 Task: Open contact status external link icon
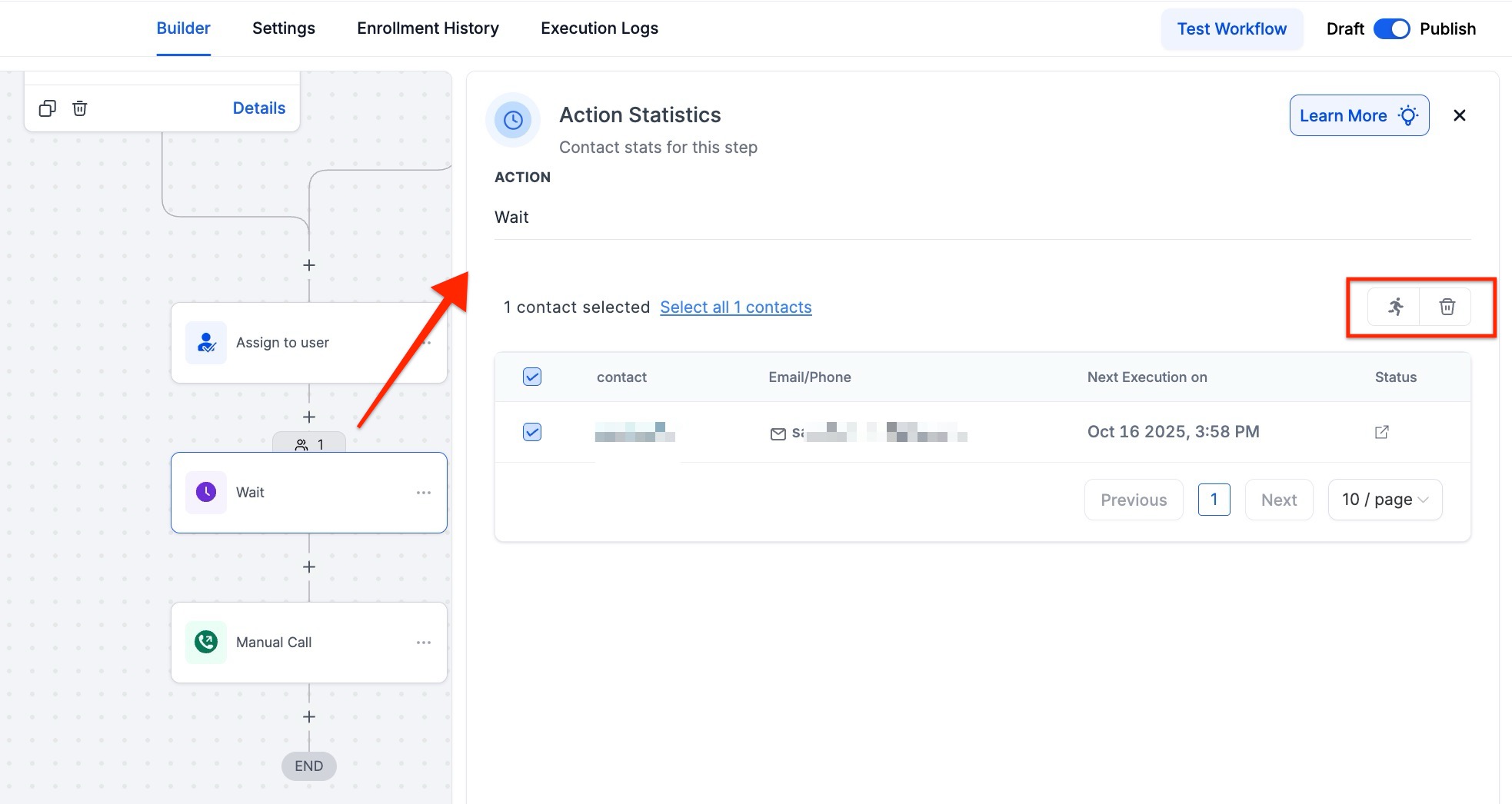[1381, 432]
